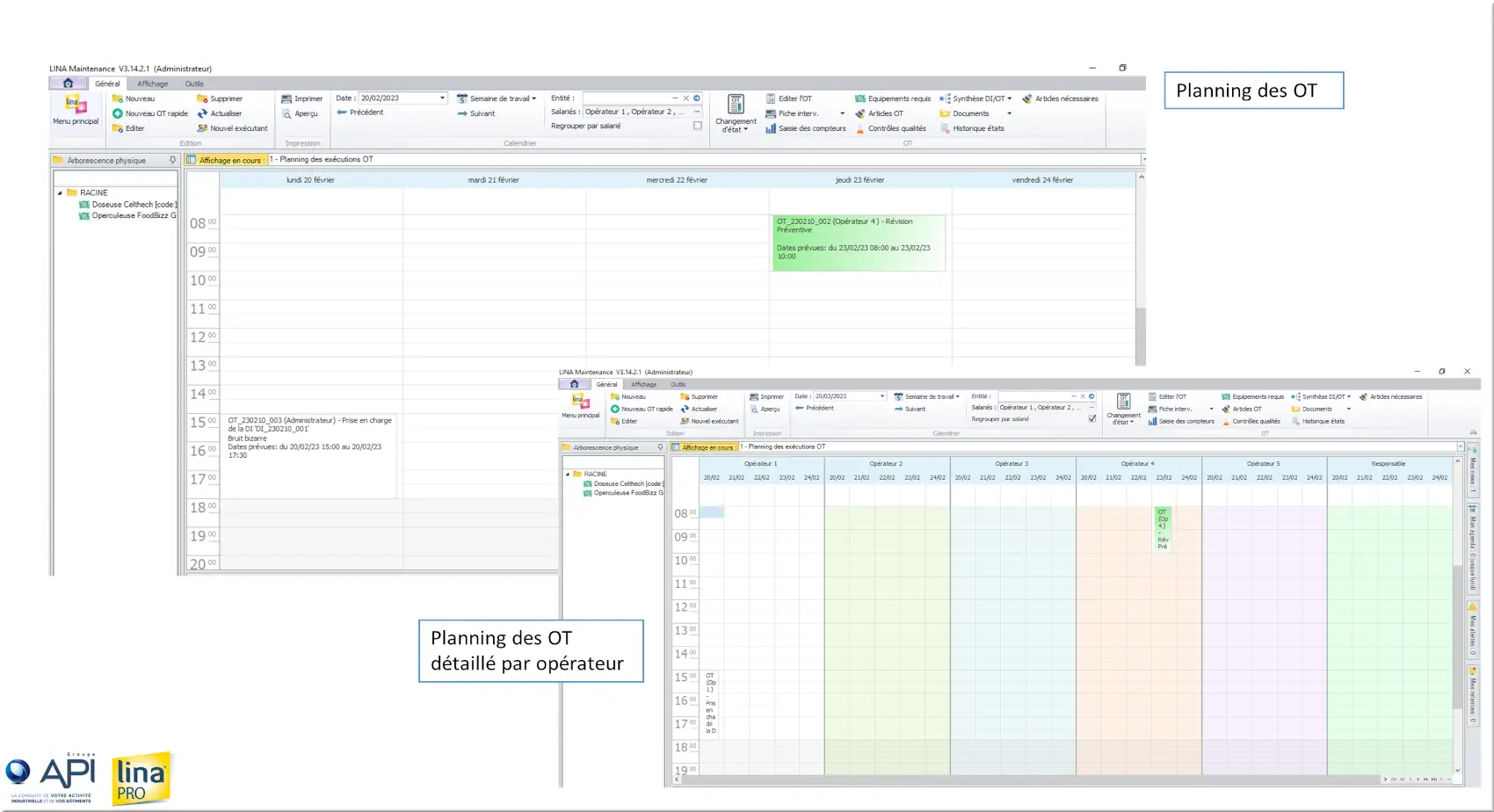Click Aperçu in back window ribbon
Screen dimensions: 1494x812
click(x=300, y=113)
